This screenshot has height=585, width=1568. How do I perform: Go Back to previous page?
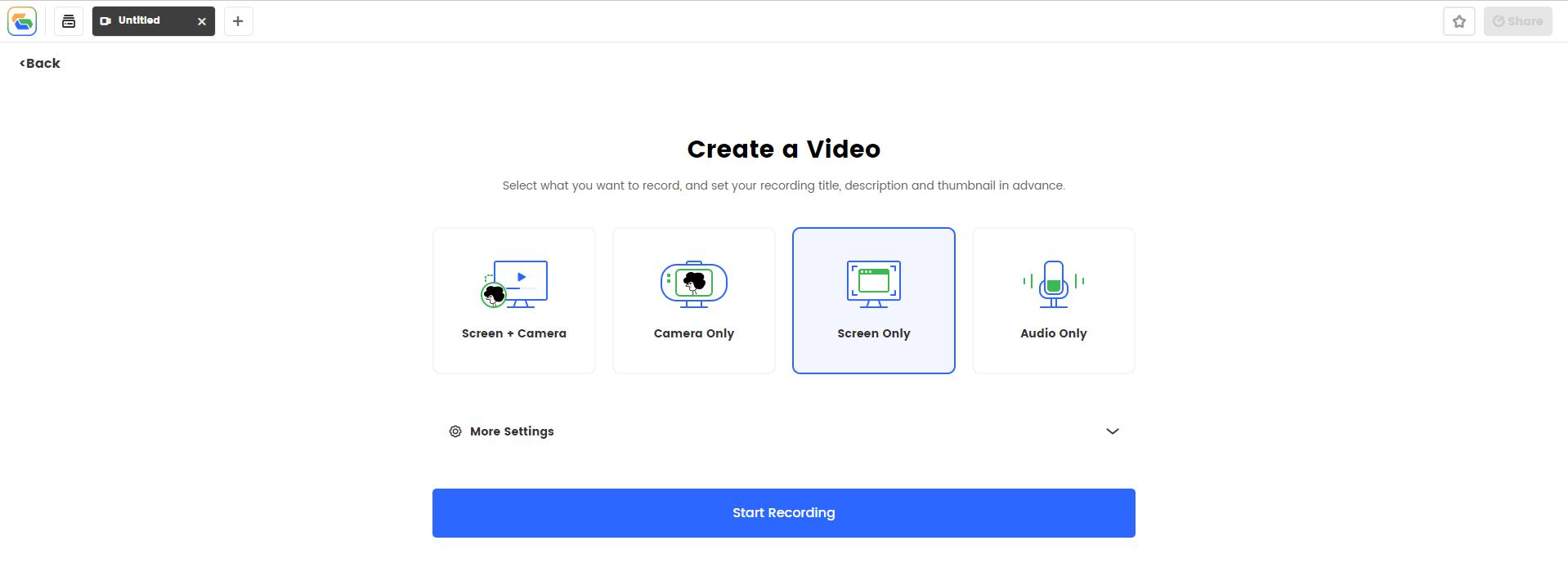point(40,63)
